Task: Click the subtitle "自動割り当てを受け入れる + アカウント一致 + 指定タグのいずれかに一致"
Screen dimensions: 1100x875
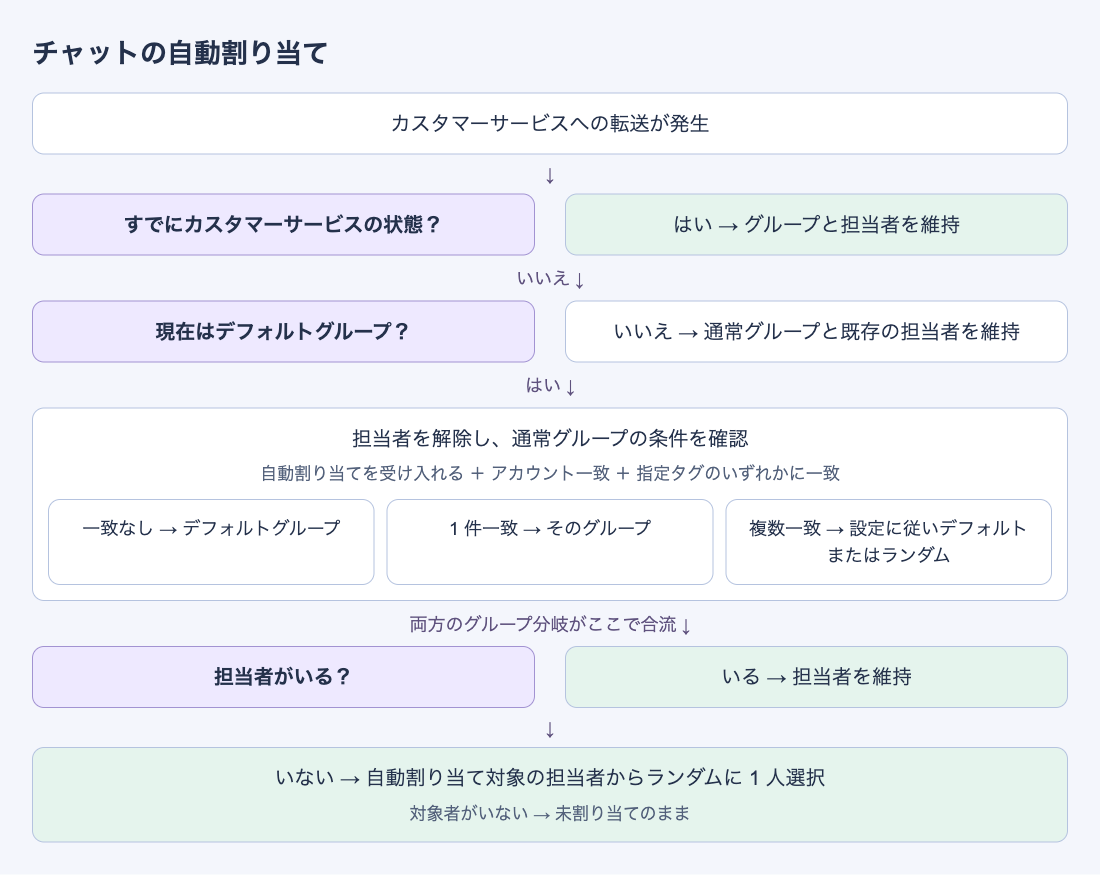Action: pos(550,474)
